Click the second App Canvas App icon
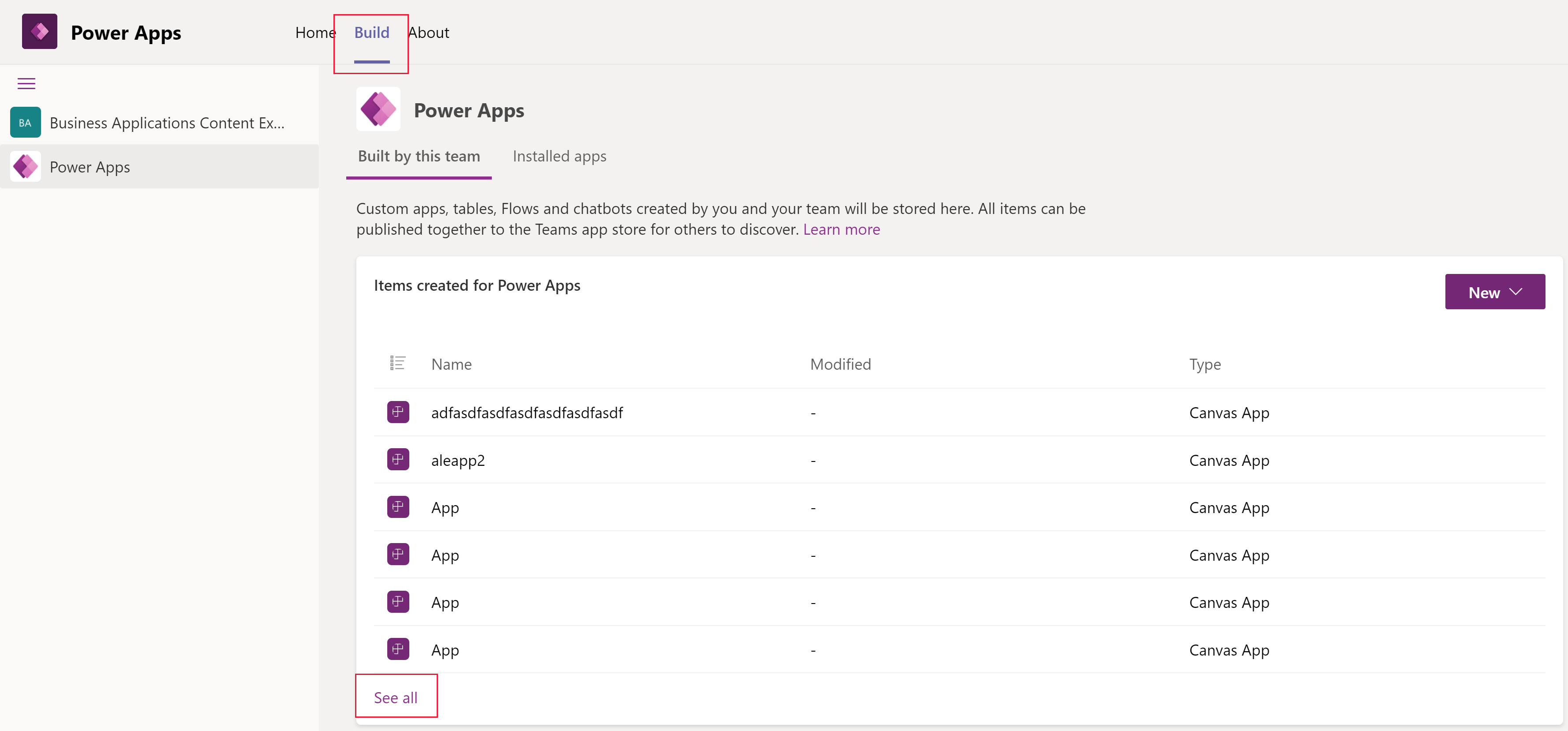1568x731 pixels. point(398,554)
